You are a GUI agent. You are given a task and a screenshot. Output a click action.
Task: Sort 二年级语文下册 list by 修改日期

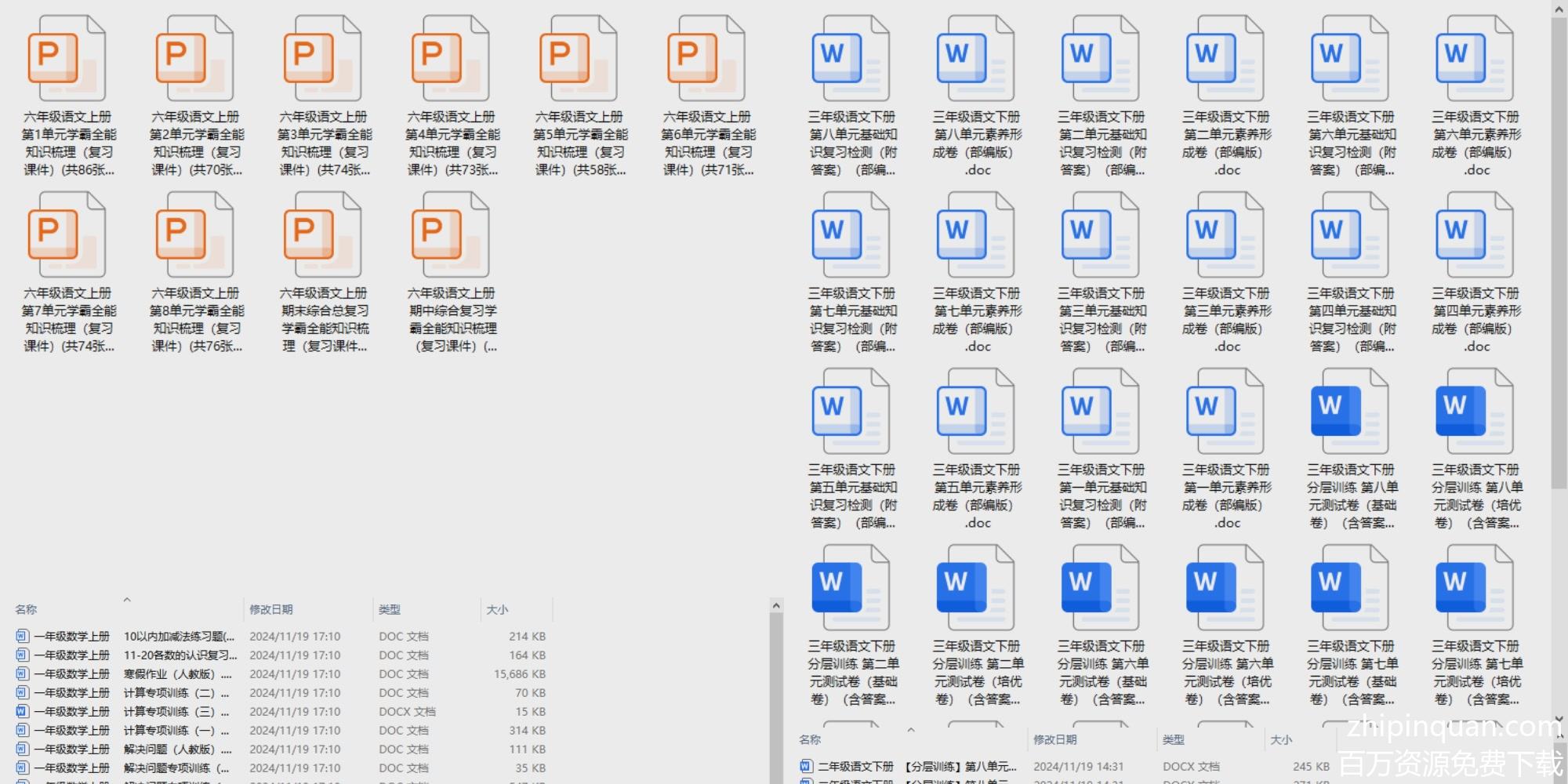pos(1055,739)
